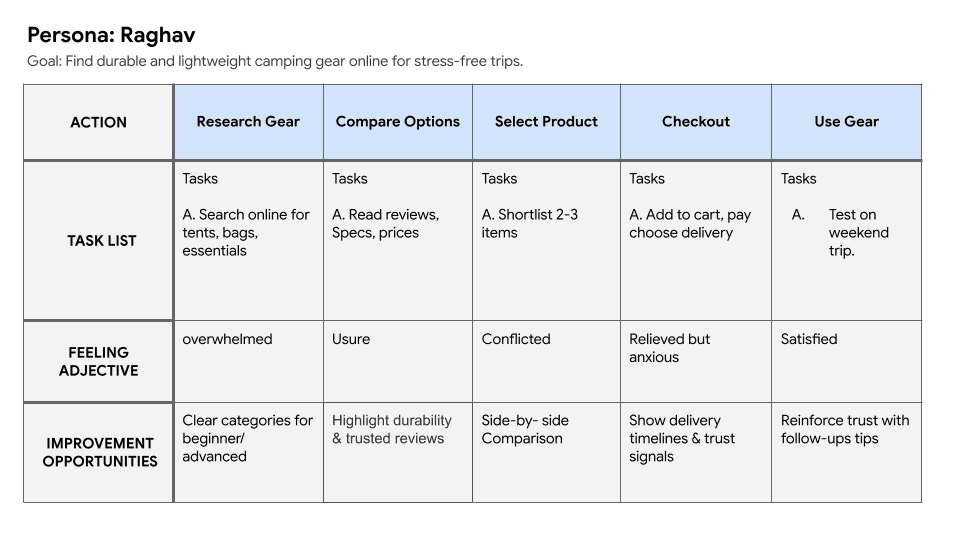Select the goal subtitle about camping gear
This screenshot has height=540, width=960.
pos(275,61)
